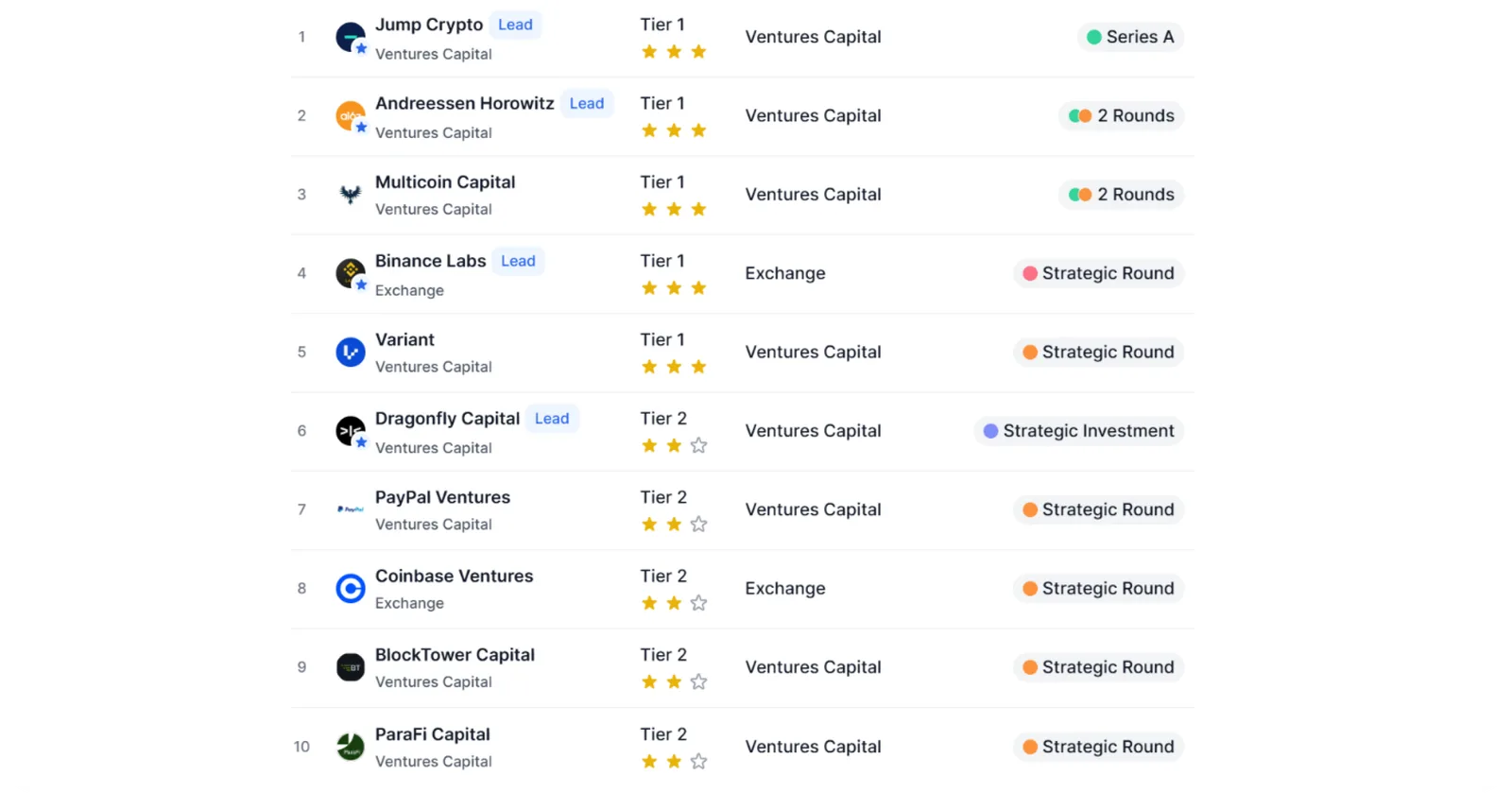Select the Series A round tag
Viewport: 1512px width, 793px height.
pyautogui.click(x=1130, y=37)
